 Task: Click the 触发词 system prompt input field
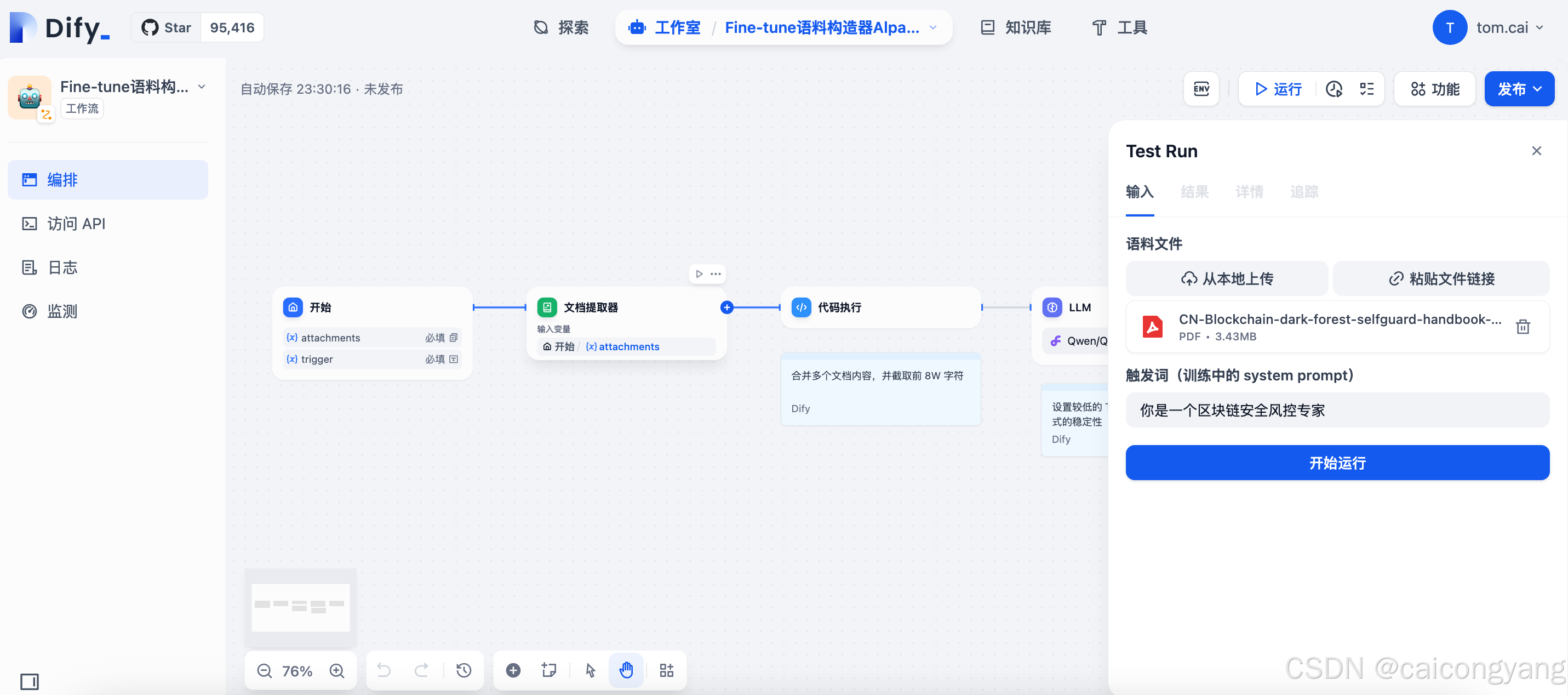point(1337,411)
